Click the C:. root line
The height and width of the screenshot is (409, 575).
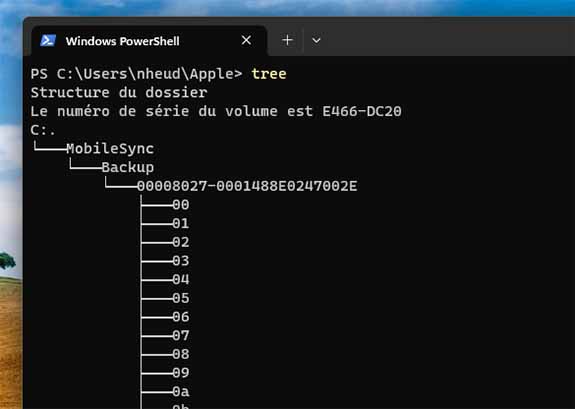point(43,130)
